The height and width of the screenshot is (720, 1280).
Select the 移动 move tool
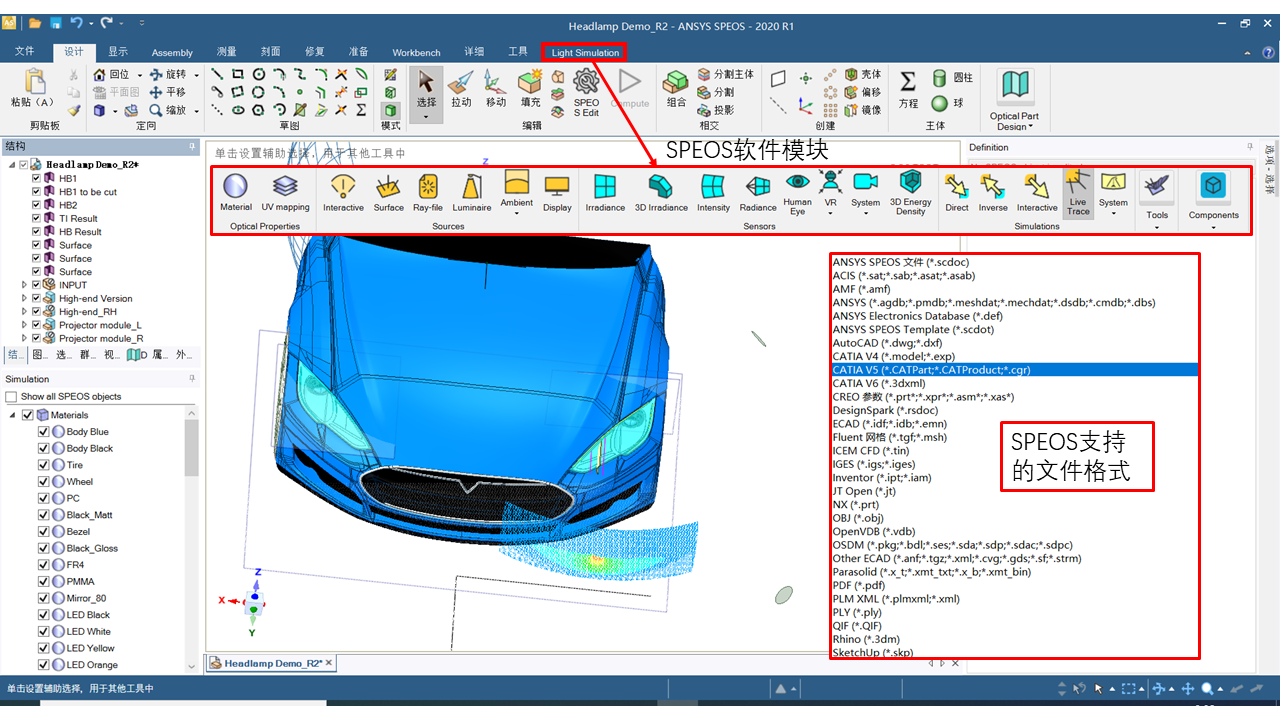496,88
